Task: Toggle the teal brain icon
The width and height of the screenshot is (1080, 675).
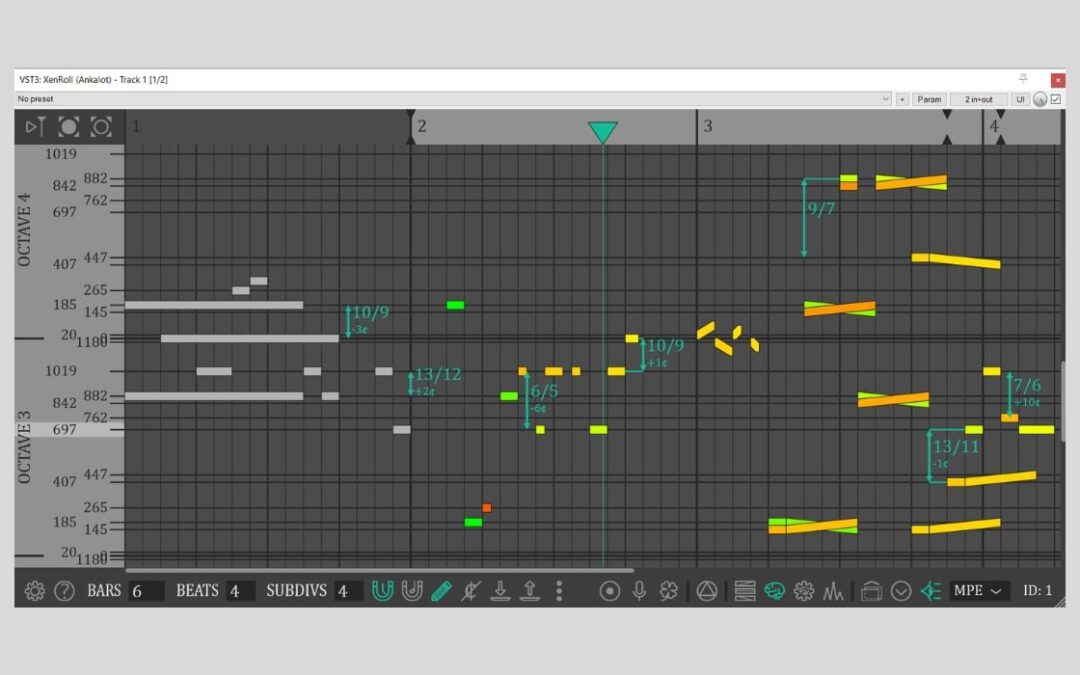Action: coord(774,591)
